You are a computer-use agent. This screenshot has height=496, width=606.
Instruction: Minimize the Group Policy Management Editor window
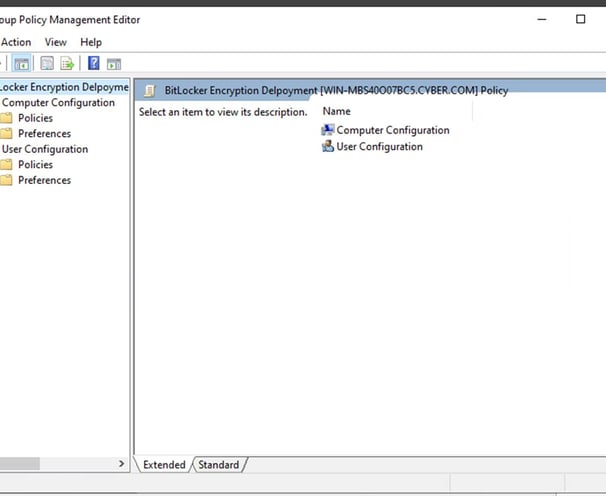tap(542, 19)
